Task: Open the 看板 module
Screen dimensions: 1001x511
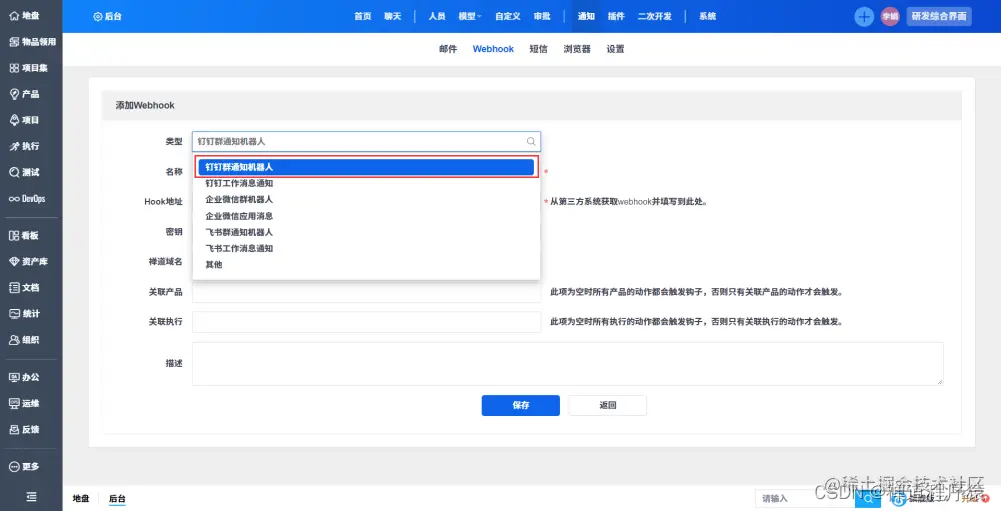Action: tap(24, 236)
